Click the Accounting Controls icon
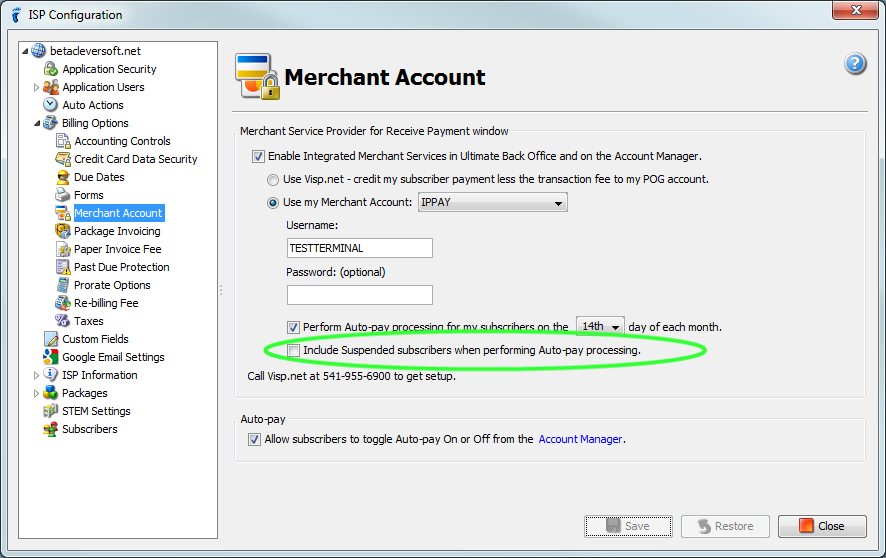Image resolution: width=886 pixels, height=558 pixels. click(63, 141)
